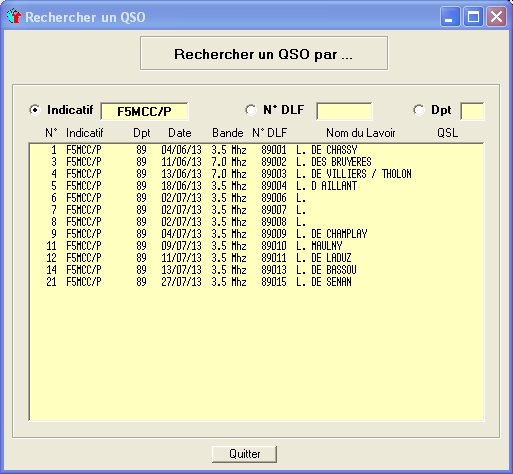The image size is (513, 474).
Task: Select row with L. DE LADUZ
Action: click(x=256, y=258)
